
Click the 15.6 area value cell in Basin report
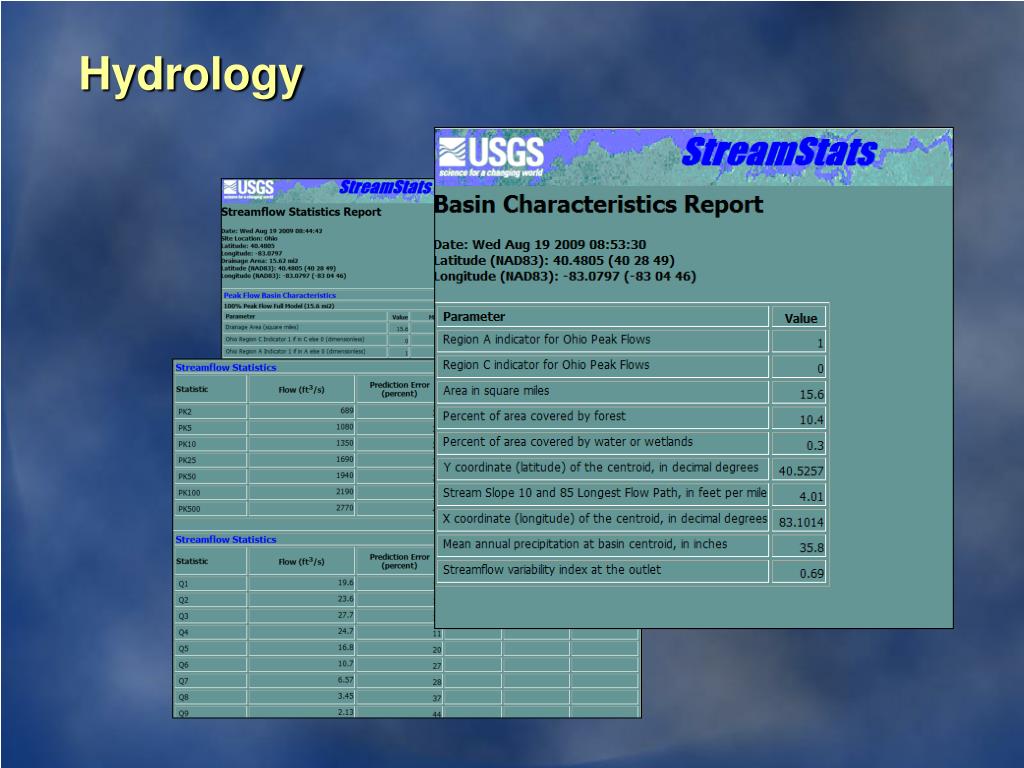pyautogui.click(x=799, y=394)
